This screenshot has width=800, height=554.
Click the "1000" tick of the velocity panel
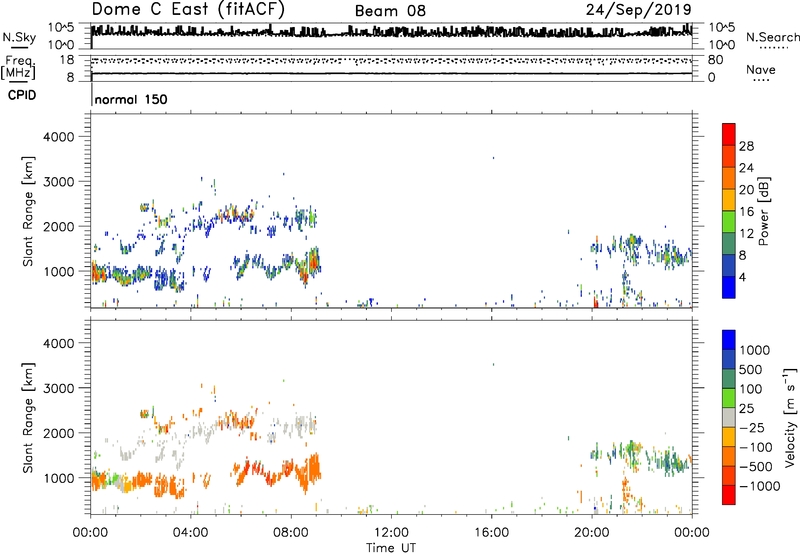[59, 478]
